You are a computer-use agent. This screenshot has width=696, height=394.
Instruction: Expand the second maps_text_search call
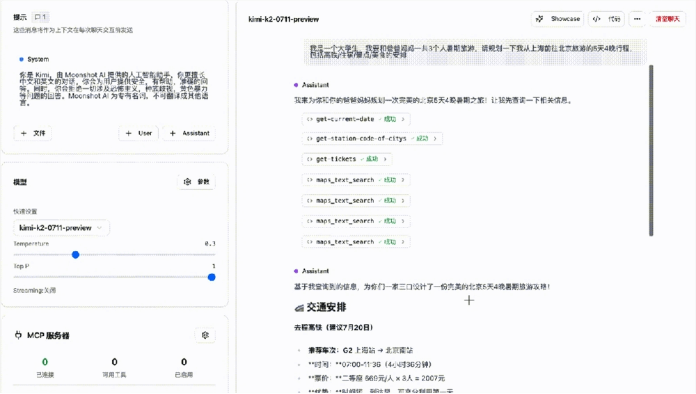356,201
